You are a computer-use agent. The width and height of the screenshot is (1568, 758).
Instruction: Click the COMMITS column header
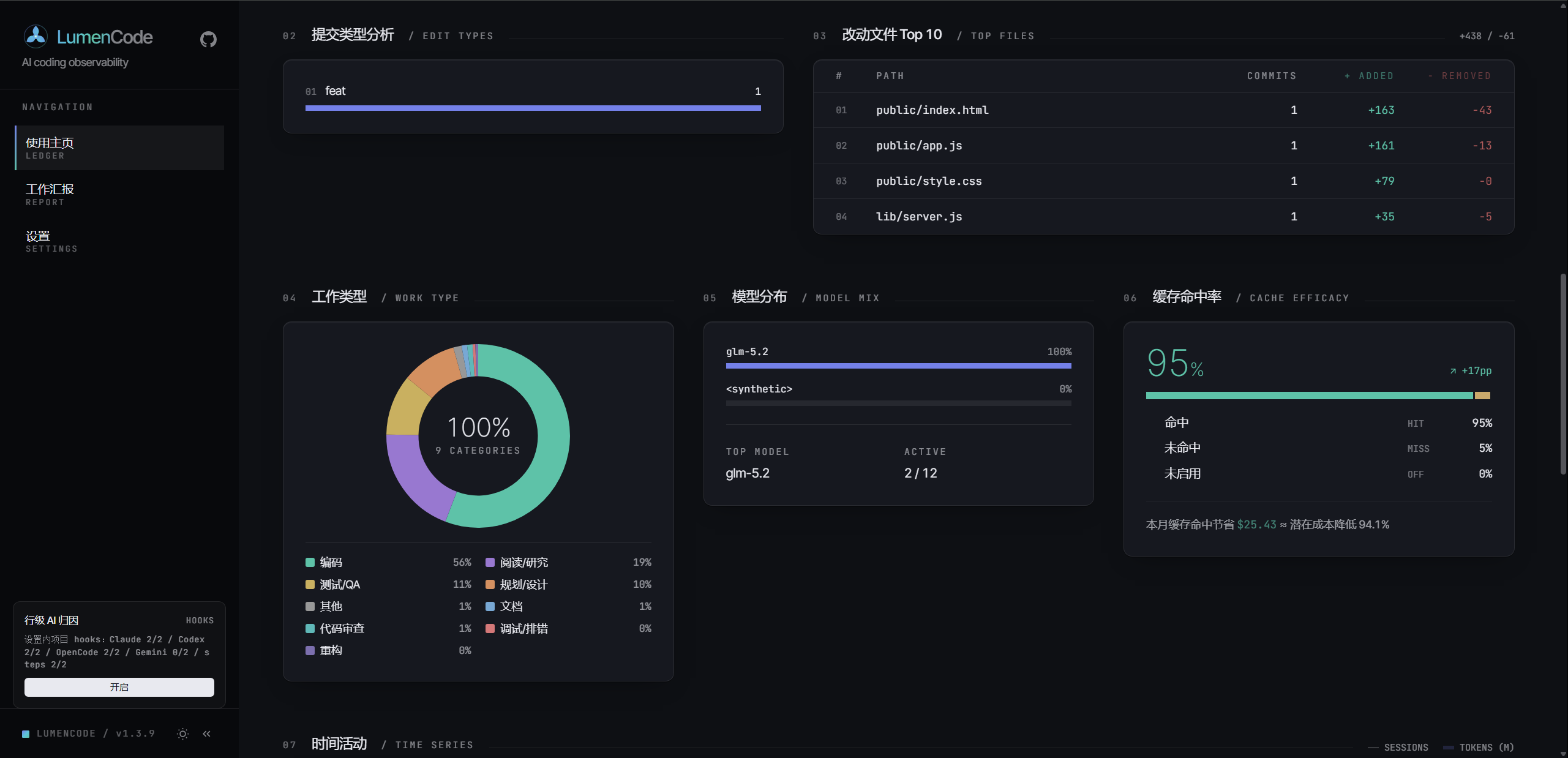[x=1271, y=76]
